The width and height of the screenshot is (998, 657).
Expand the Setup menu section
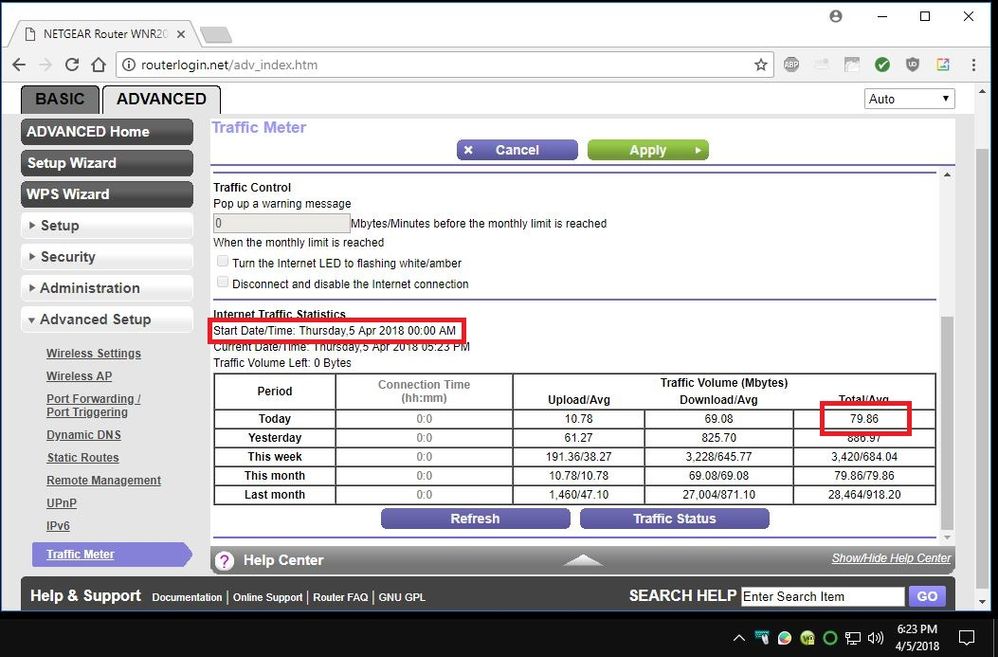[106, 226]
